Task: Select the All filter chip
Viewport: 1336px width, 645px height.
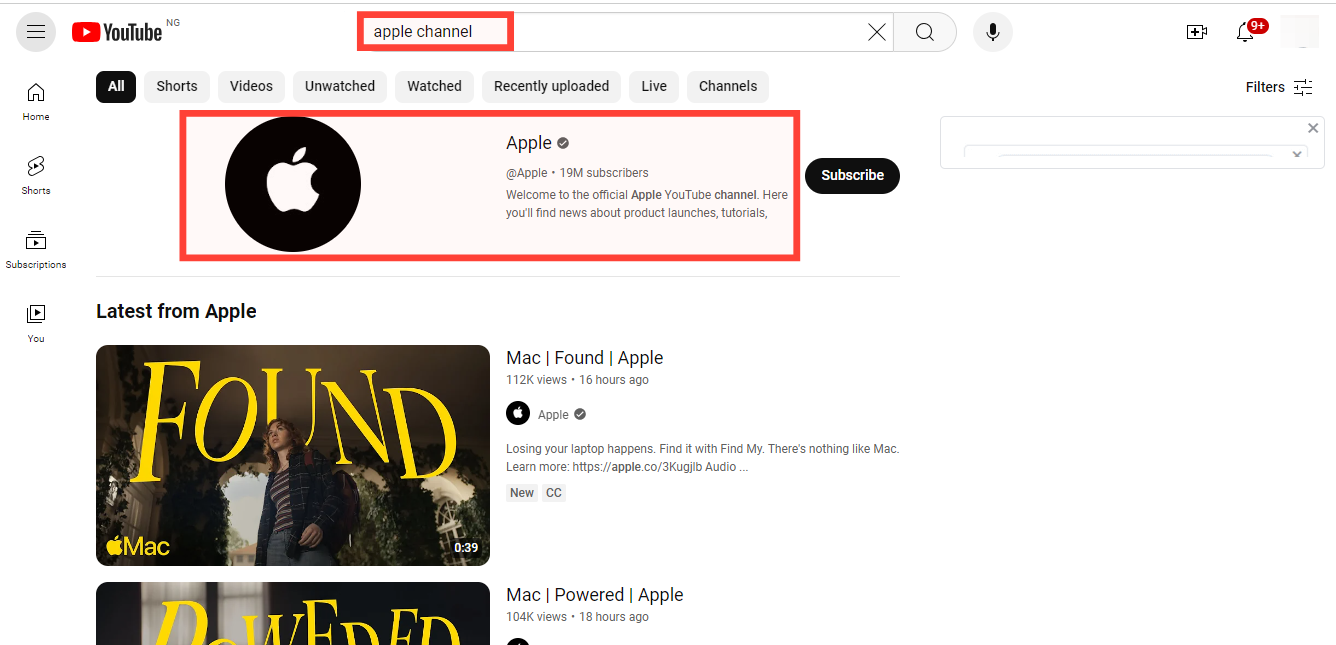Action: coord(116,86)
